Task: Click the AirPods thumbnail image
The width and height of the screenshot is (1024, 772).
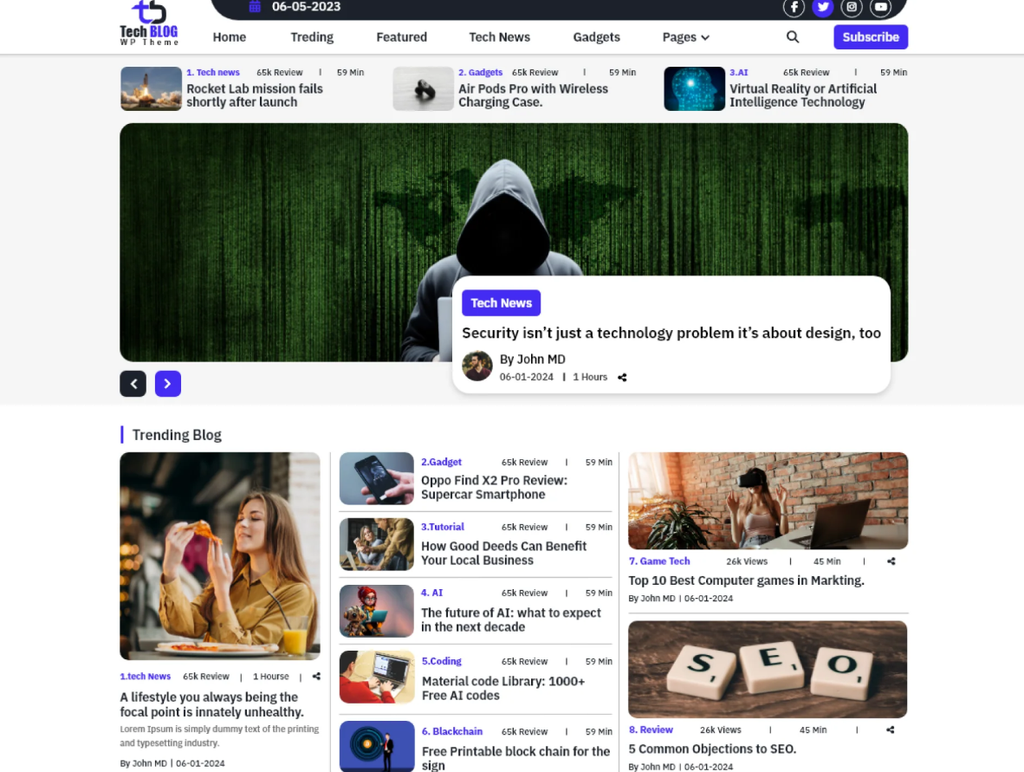Action: coord(423,89)
